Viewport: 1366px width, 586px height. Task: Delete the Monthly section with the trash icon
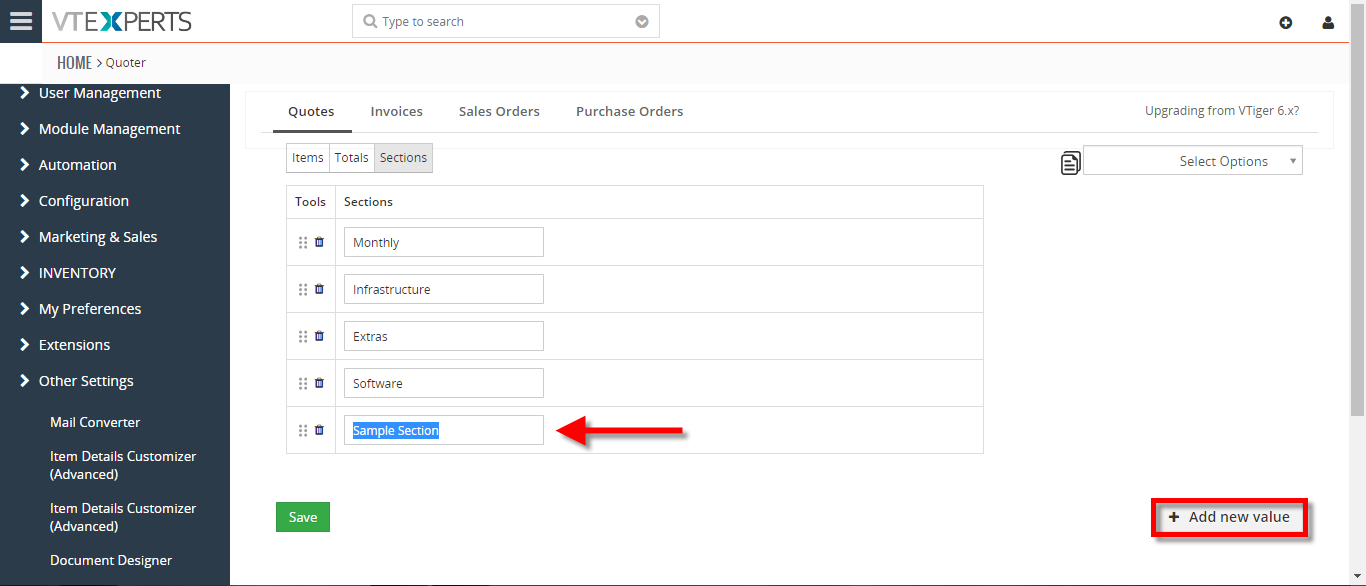point(320,242)
